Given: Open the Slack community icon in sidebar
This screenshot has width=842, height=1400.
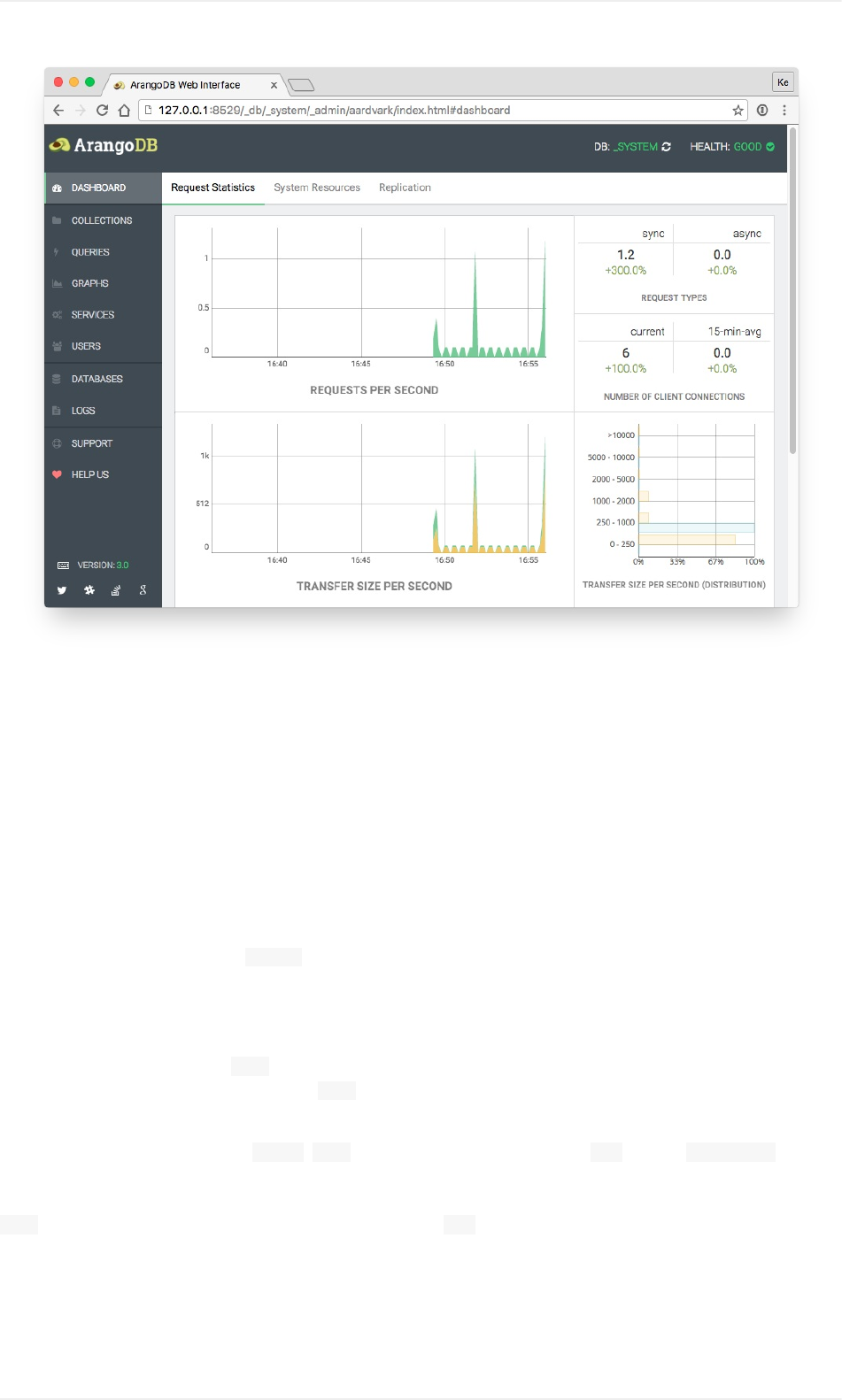Looking at the screenshot, I should (x=89, y=590).
